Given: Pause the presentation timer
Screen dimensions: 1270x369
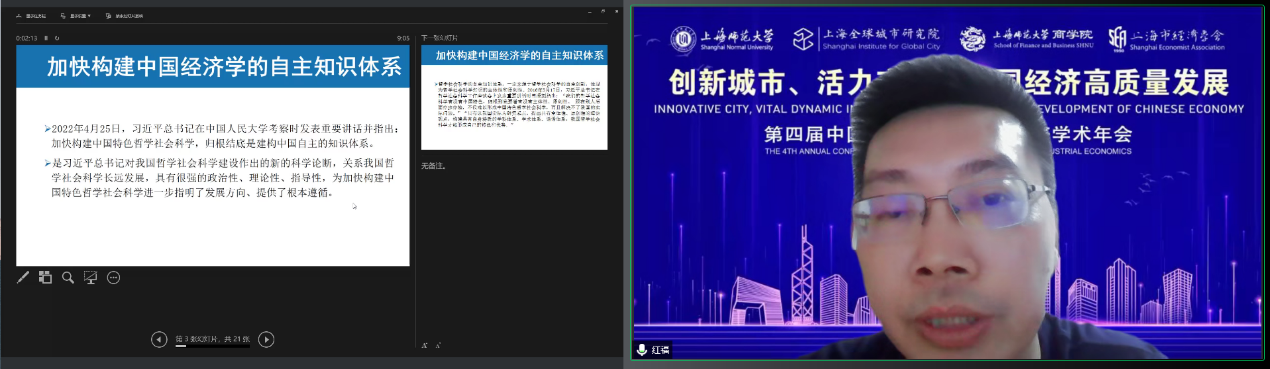Looking at the screenshot, I should coord(45,37).
